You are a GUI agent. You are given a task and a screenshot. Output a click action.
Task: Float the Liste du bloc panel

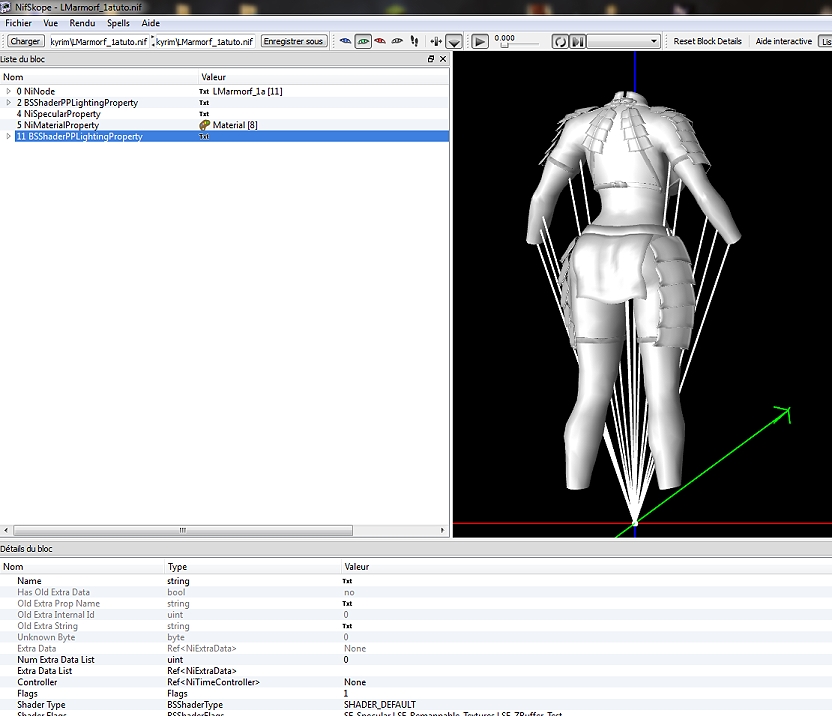[431, 59]
